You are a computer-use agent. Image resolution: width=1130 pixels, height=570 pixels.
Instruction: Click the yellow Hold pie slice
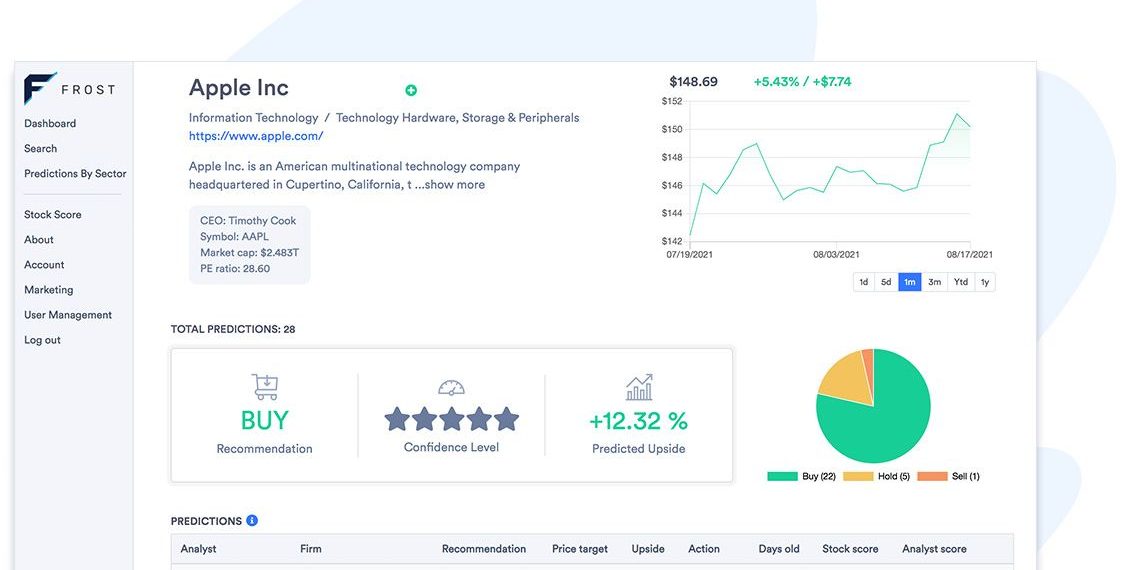tap(845, 378)
